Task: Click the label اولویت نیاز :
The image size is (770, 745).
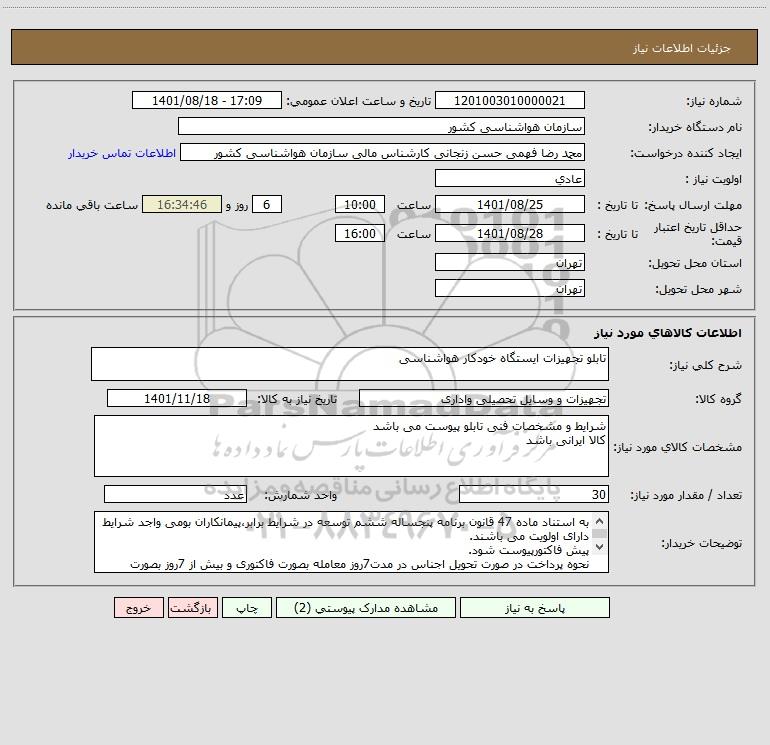Action: (x=714, y=180)
